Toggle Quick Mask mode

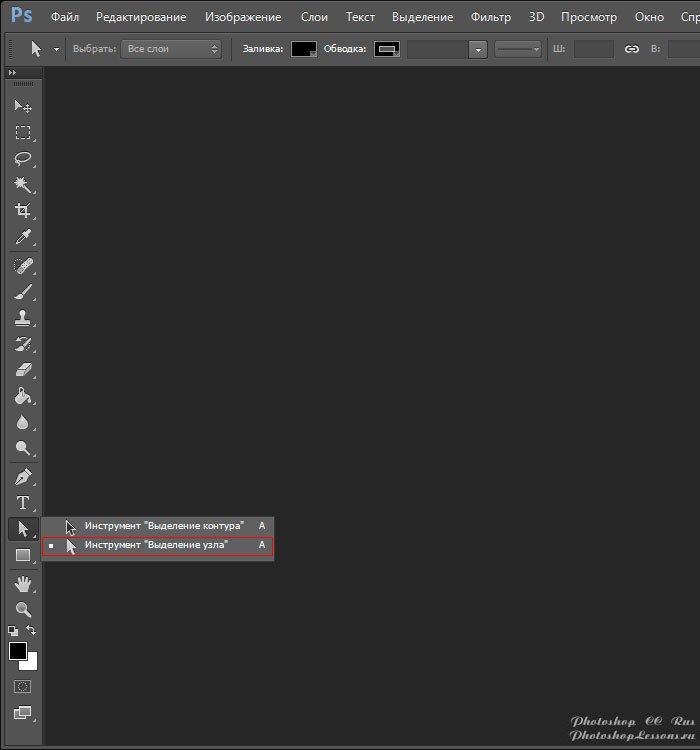click(x=22, y=687)
